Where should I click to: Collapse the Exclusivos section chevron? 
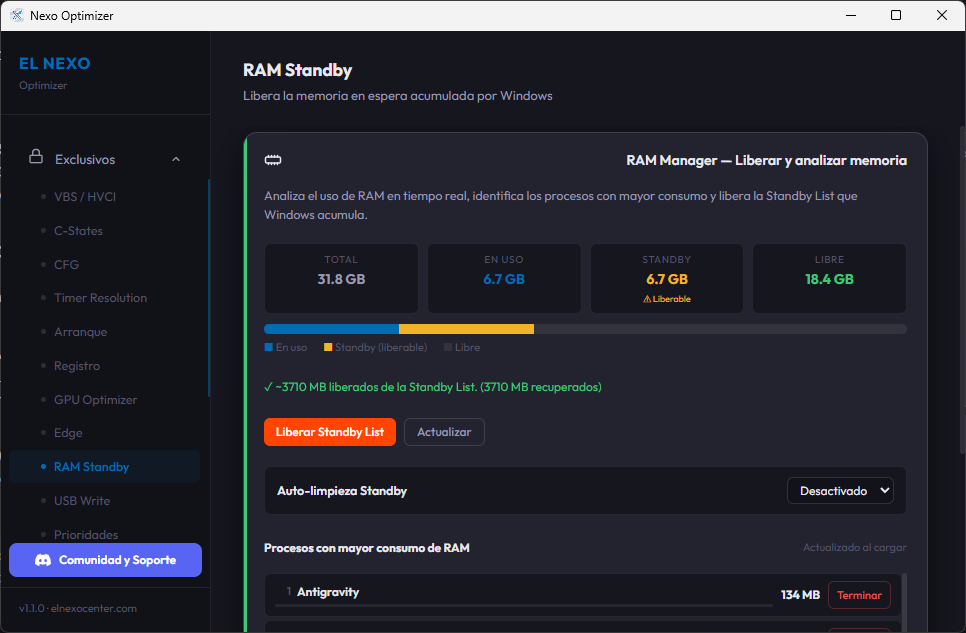click(x=176, y=159)
